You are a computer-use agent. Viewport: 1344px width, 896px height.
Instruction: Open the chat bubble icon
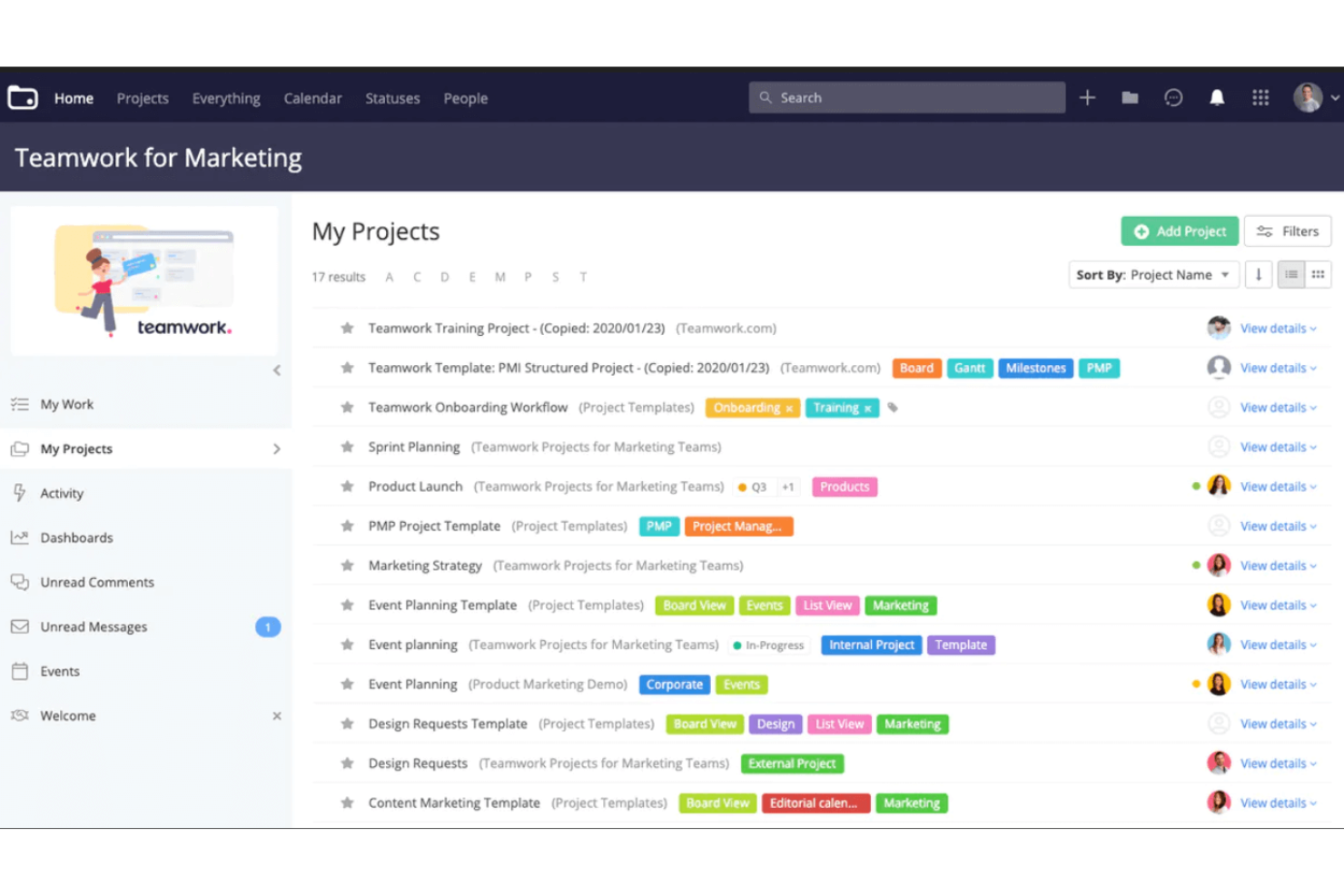[1173, 97]
